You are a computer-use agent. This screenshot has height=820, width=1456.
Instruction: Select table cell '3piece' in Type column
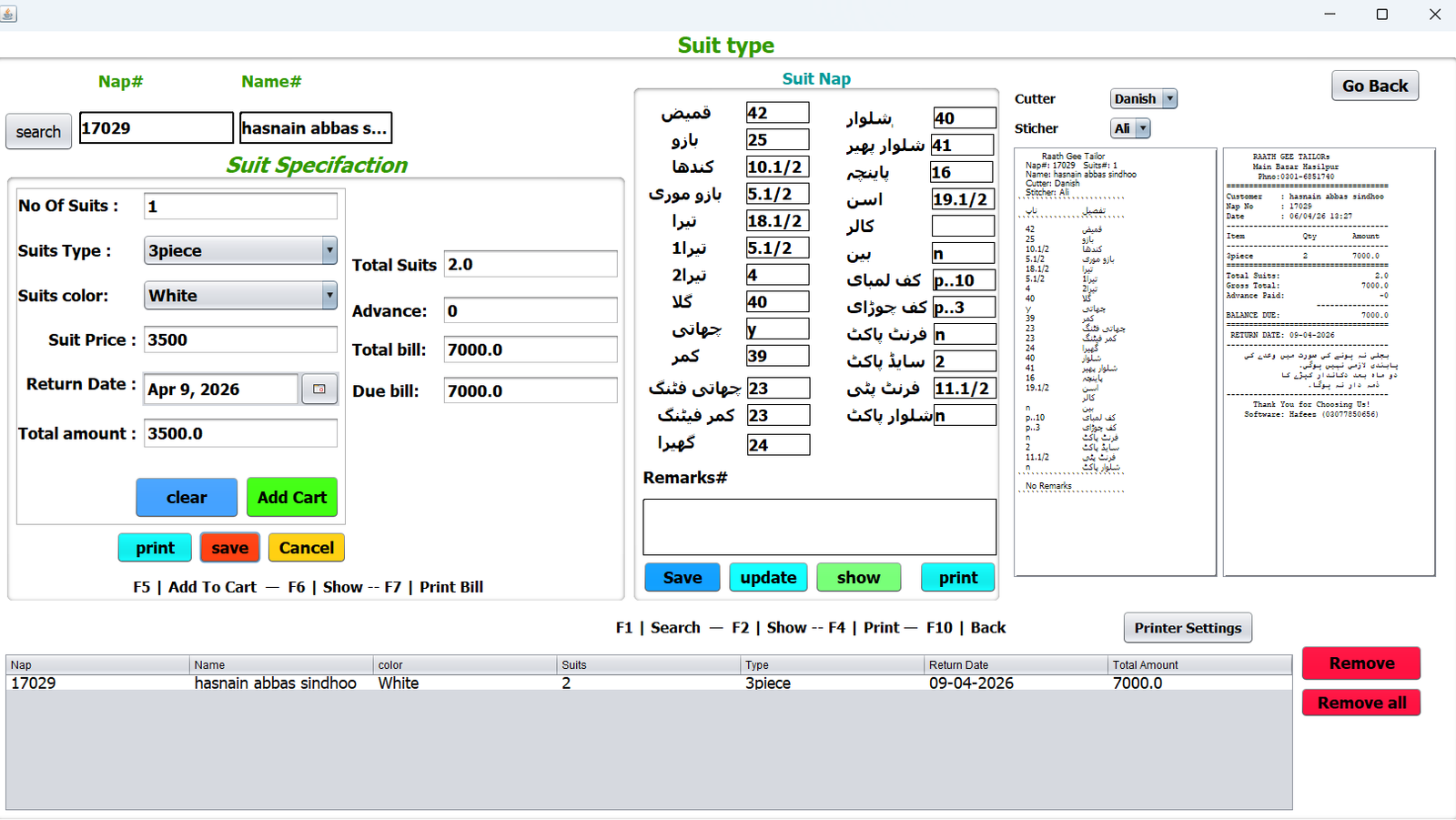[x=832, y=683]
